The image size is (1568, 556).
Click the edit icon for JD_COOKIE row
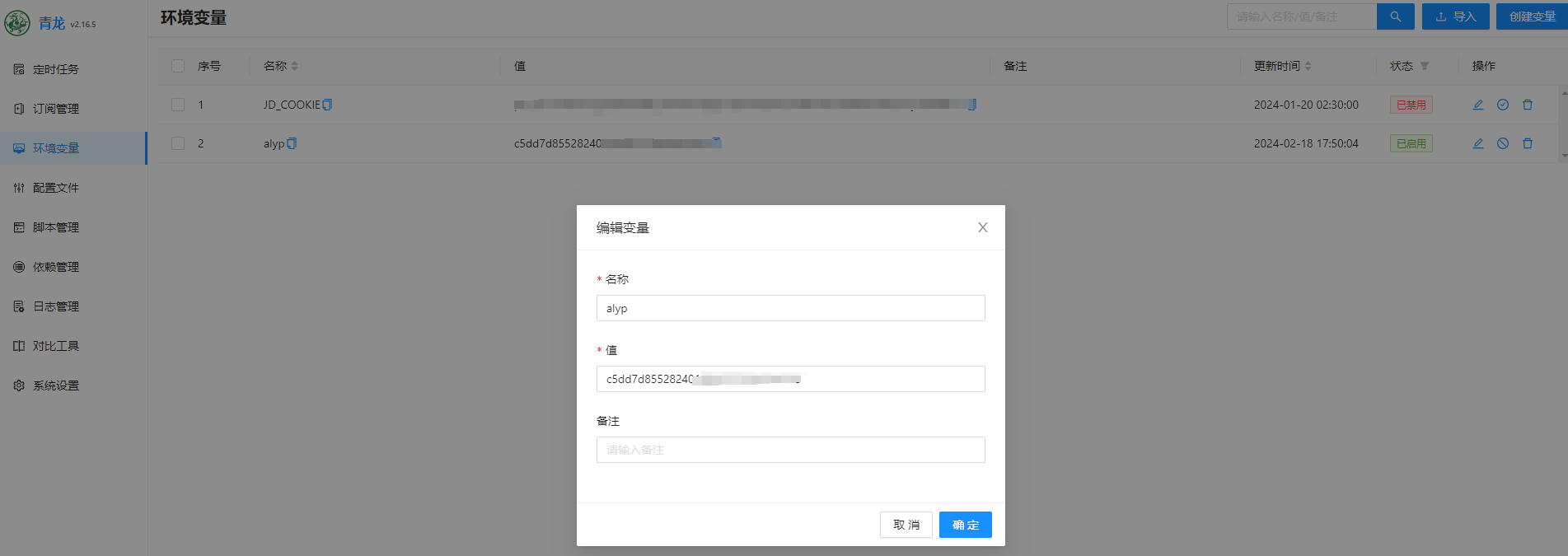(x=1478, y=105)
